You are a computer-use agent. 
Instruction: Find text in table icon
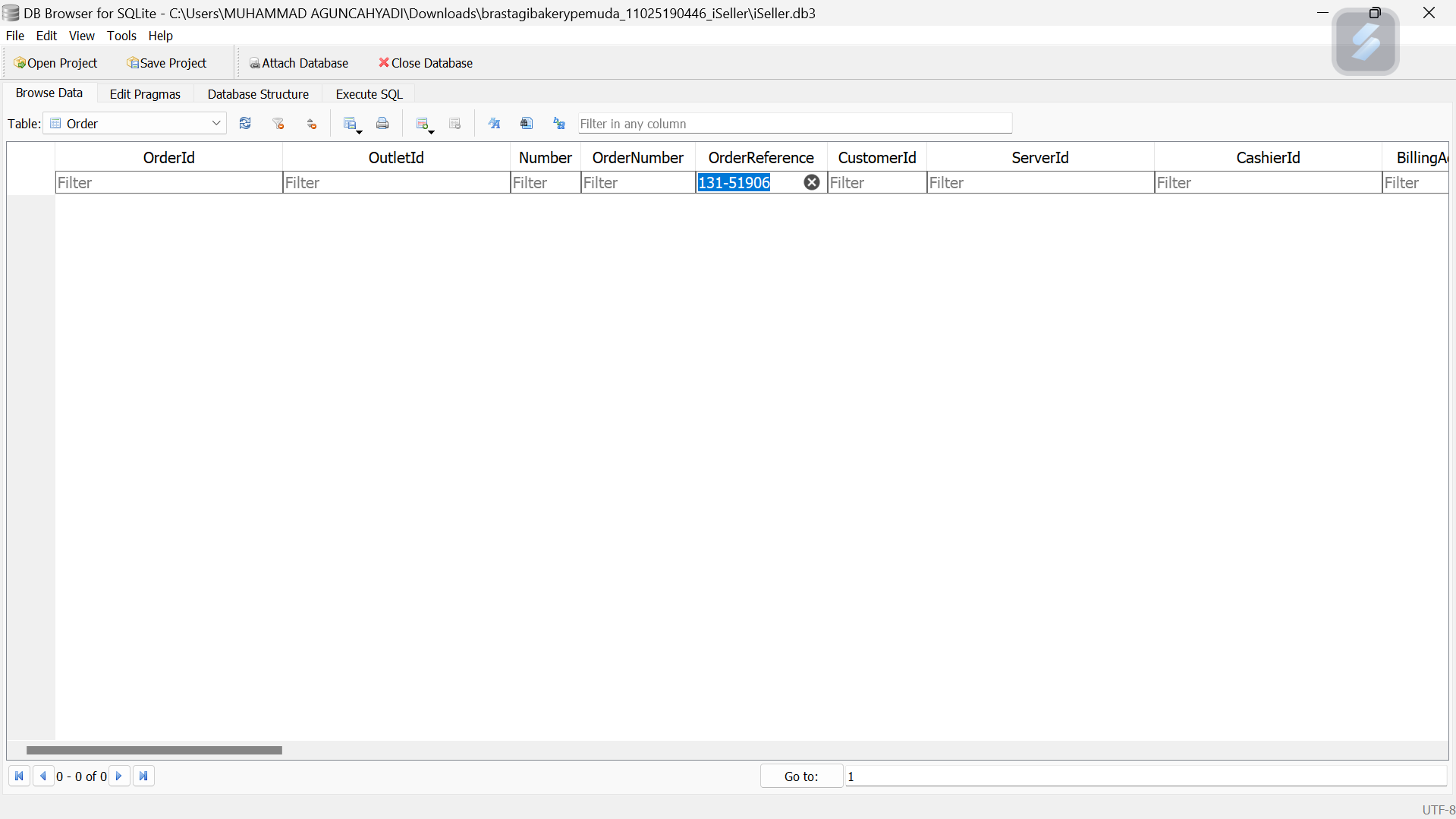pyautogui.click(x=527, y=124)
